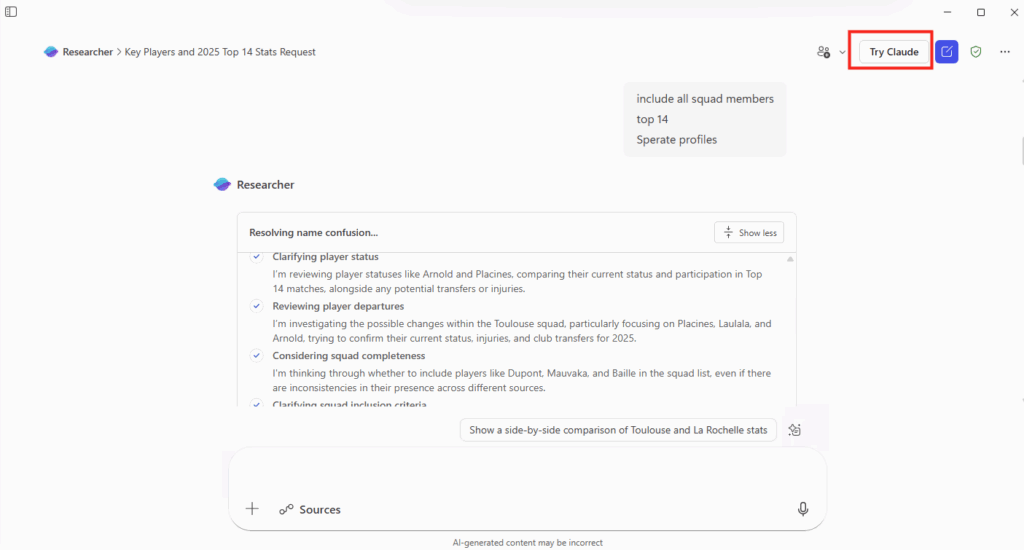
Task: Open the three-dot more options menu
Action: (1005, 52)
